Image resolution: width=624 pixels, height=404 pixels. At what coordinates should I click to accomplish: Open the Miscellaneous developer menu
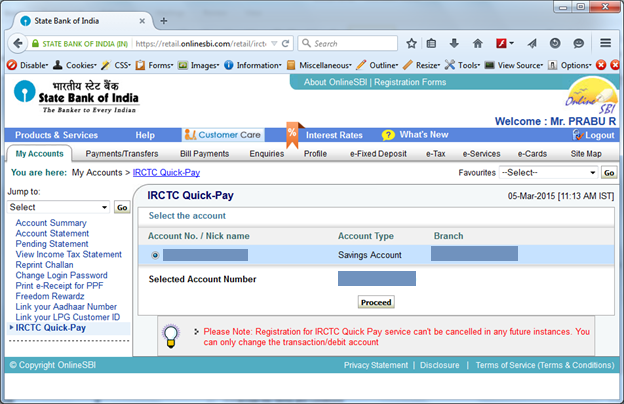click(319, 65)
